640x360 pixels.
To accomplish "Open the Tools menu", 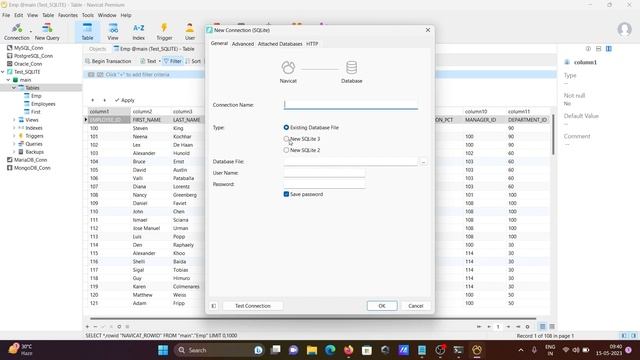I will [x=88, y=15].
